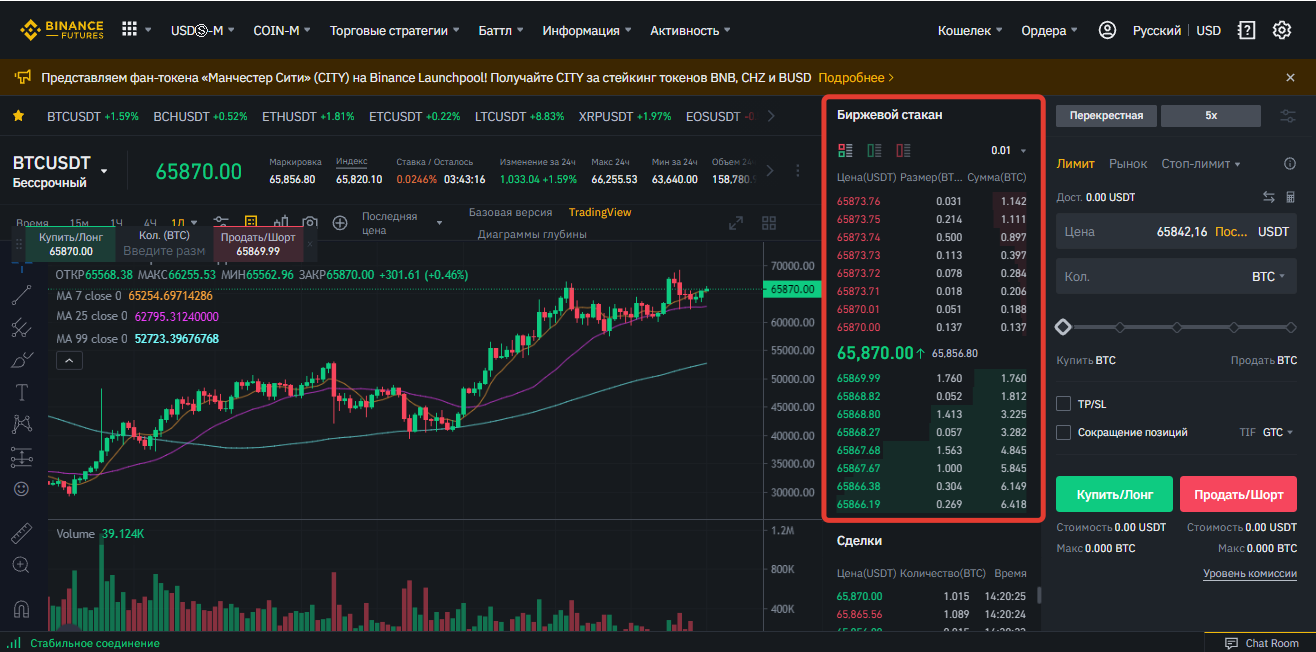Open the Кошелек menu
1316x652 pixels.
point(971,30)
